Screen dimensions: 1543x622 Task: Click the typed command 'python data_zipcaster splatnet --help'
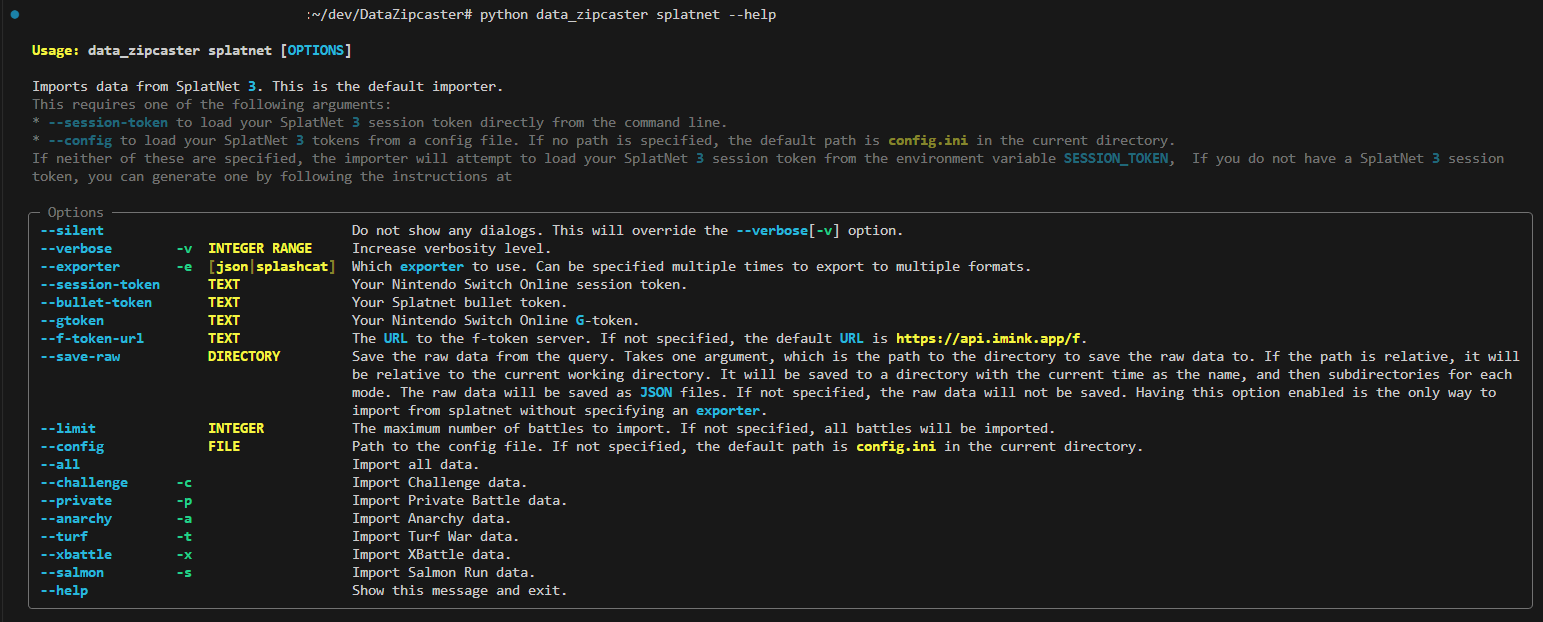(628, 15)
